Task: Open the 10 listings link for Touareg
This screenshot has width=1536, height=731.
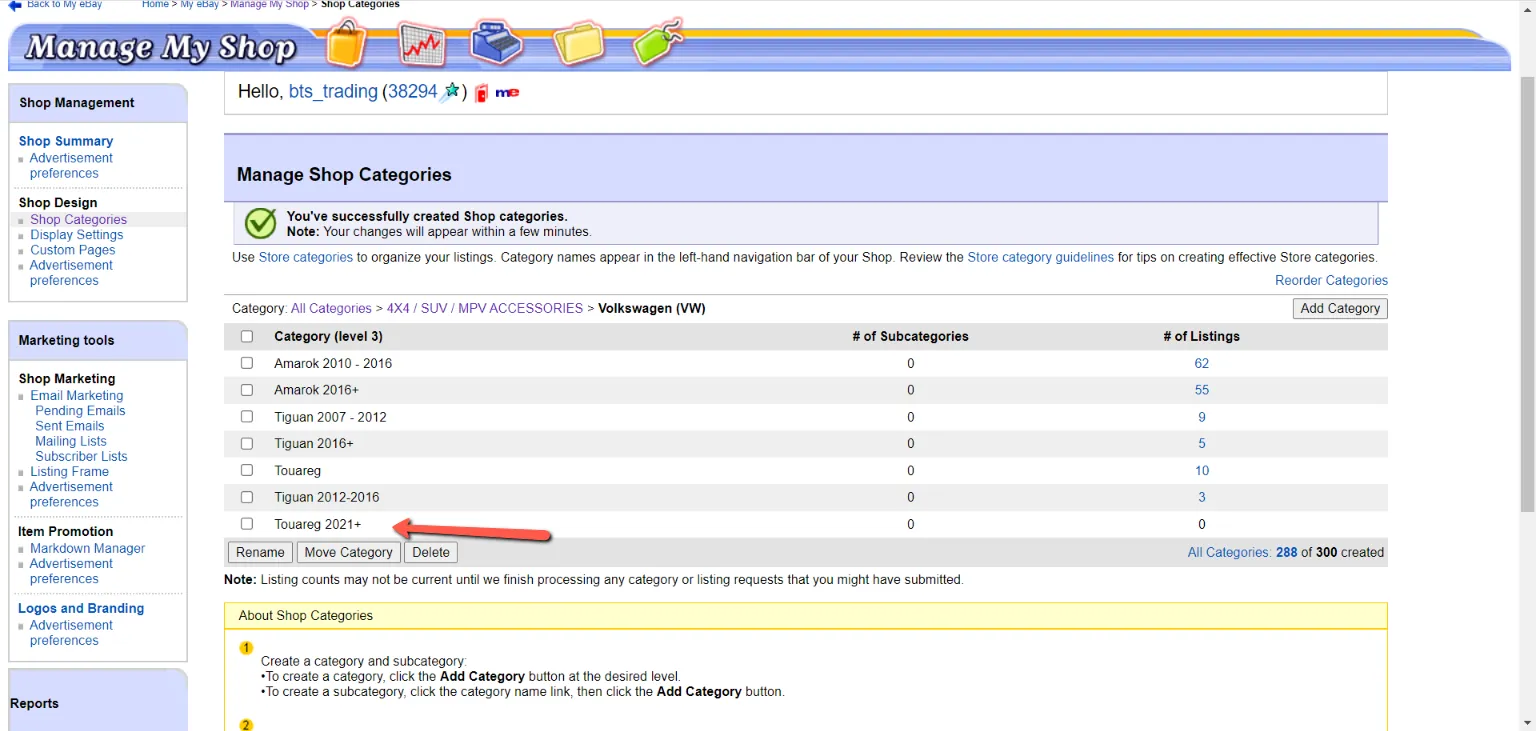Action: [x=1202, y=470]
